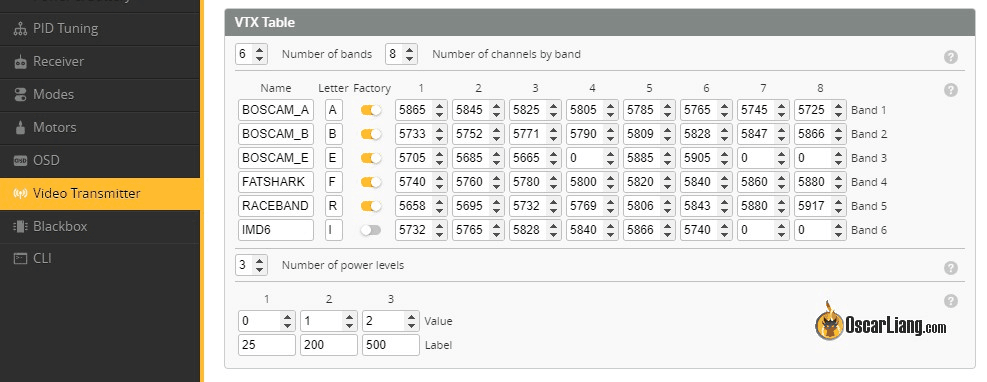Click the RACEBAND name field
Screen dimensions: 987x382
point(276,206)
